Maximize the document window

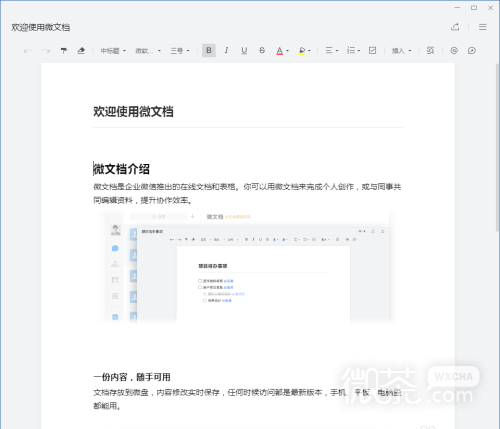click(474, 8)
